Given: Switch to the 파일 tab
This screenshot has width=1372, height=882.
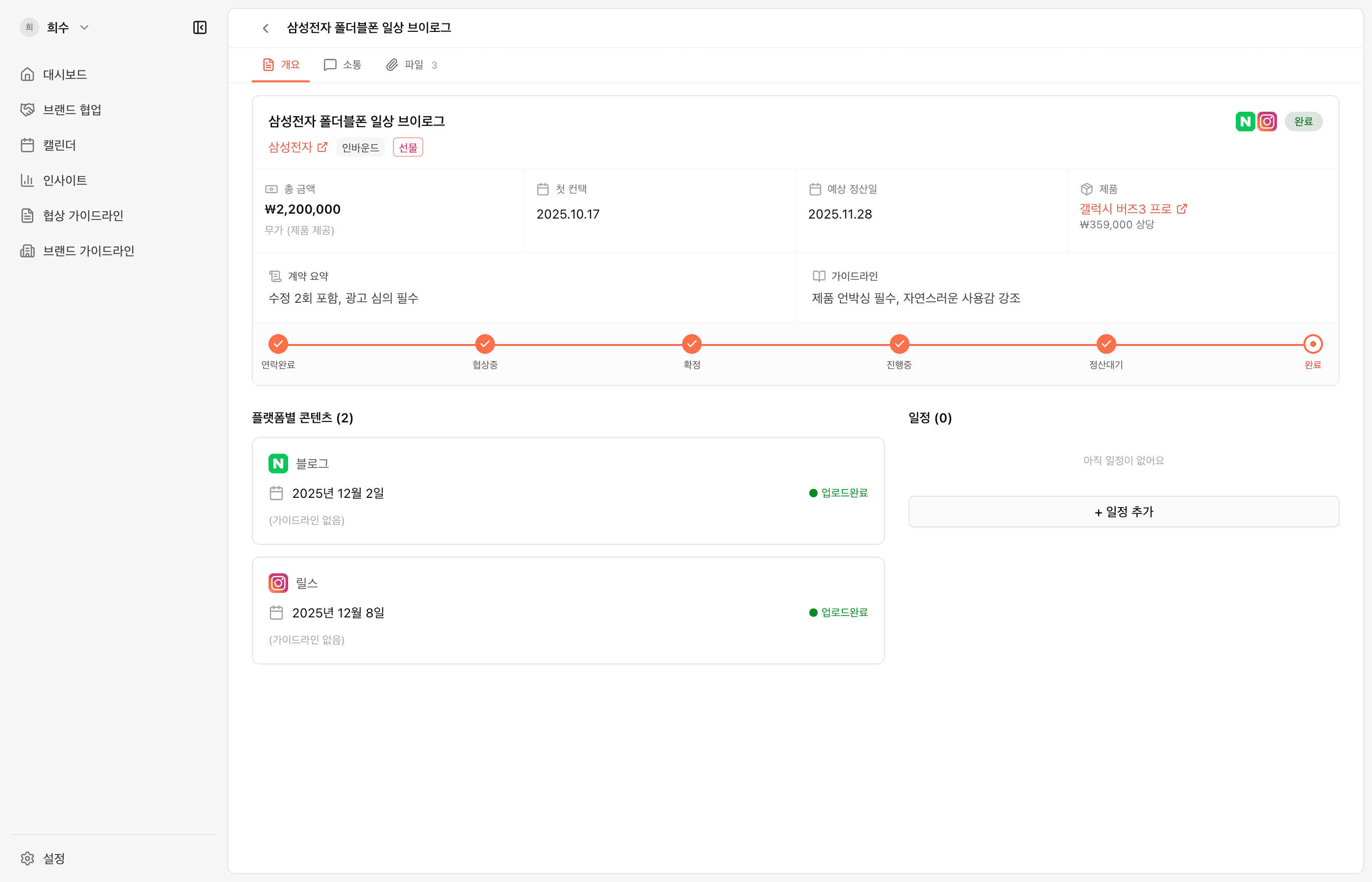Looking at the screenshot, I should (x=411, y=65).
